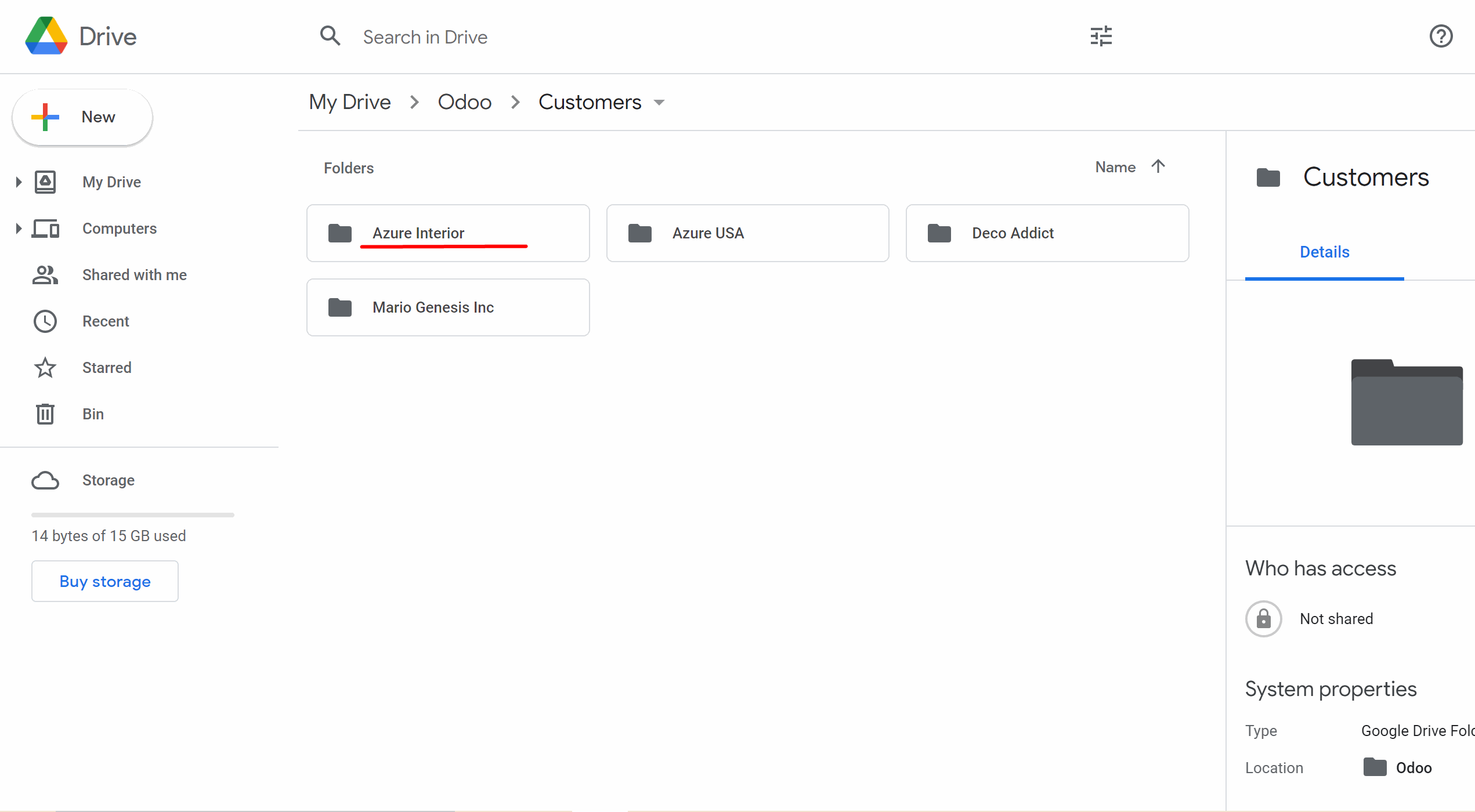Click the storage usage bar
The width and height of the screenshot is (1475, 812).
[133, 515]
